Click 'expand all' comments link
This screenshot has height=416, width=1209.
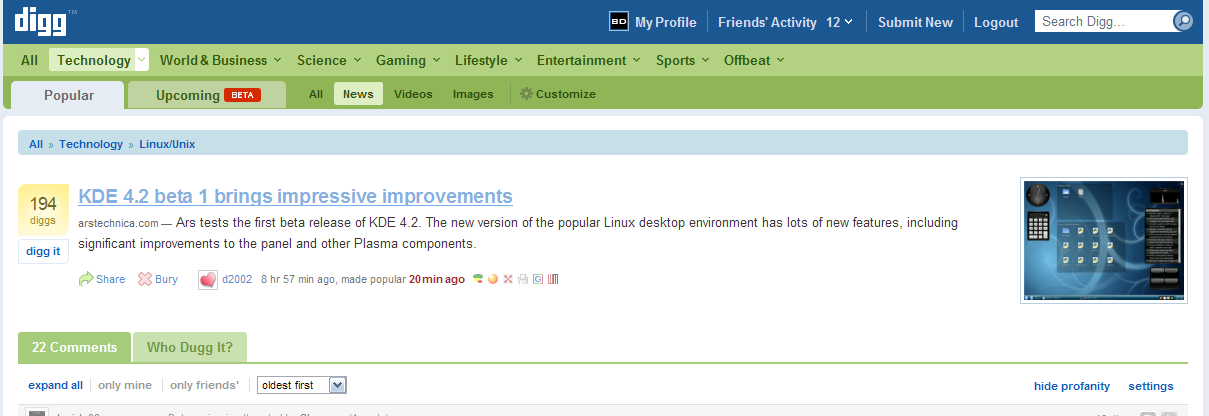pos(56,385)
